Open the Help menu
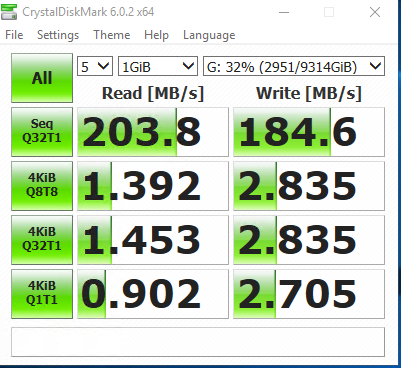The image size is (401, 368). 156,35
